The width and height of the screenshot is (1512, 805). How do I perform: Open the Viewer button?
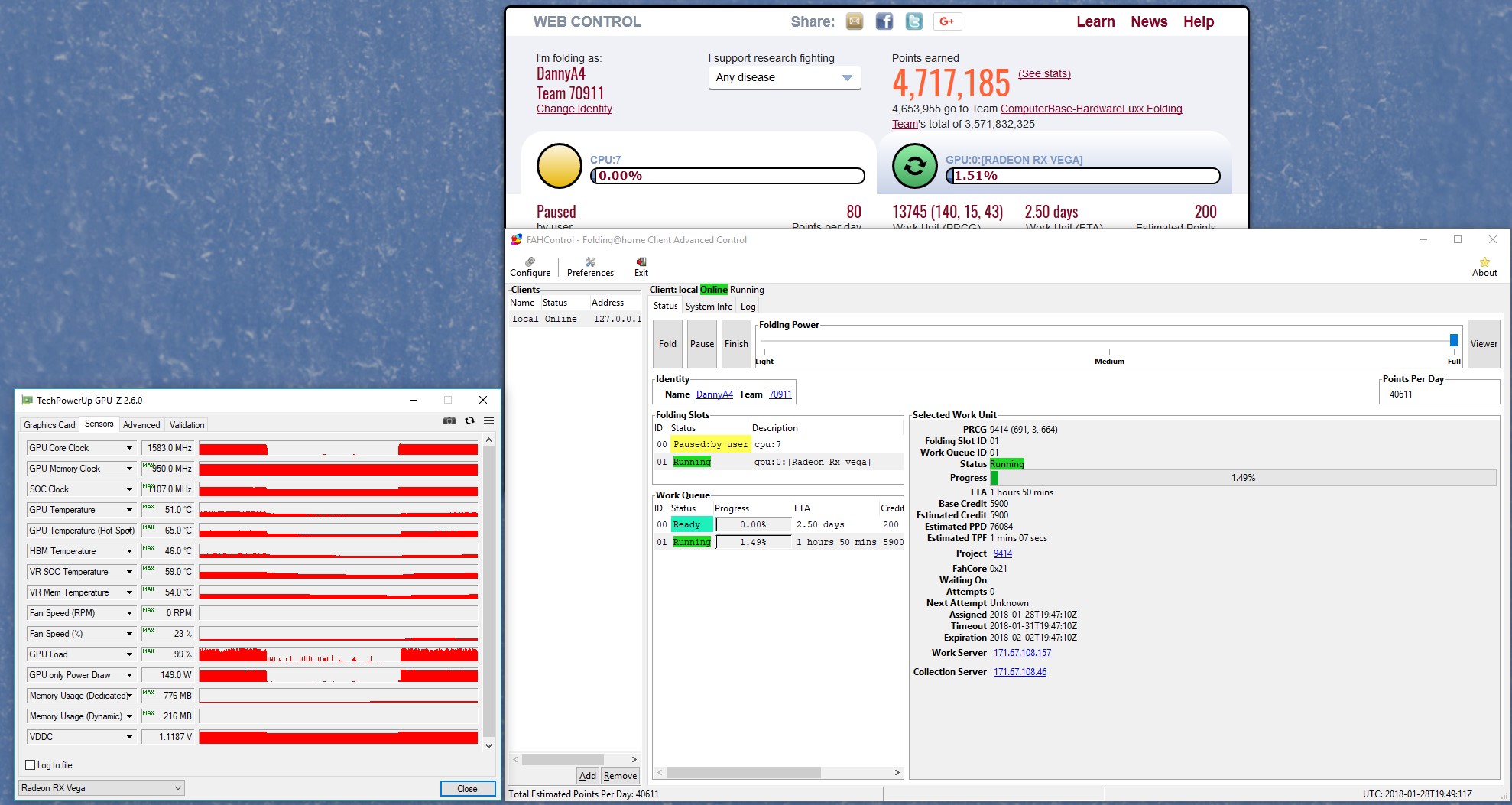[1484, 344]
